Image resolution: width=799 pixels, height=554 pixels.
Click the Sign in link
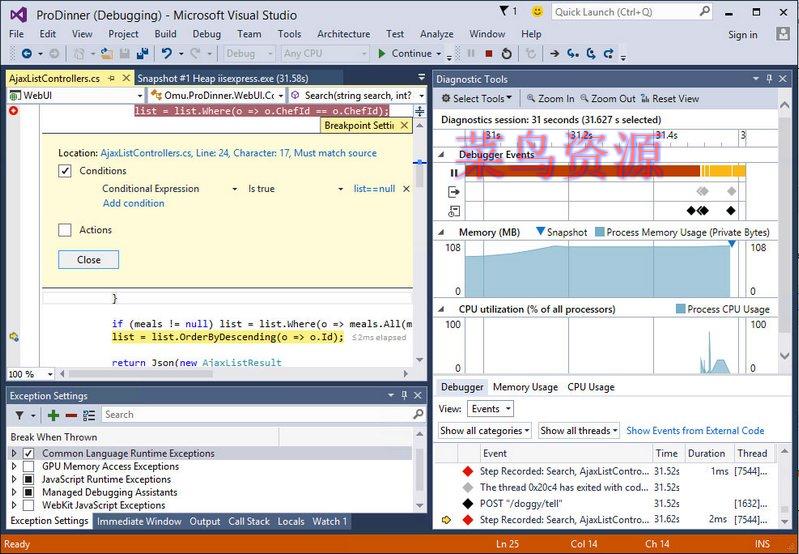click(x=742, y=35)
